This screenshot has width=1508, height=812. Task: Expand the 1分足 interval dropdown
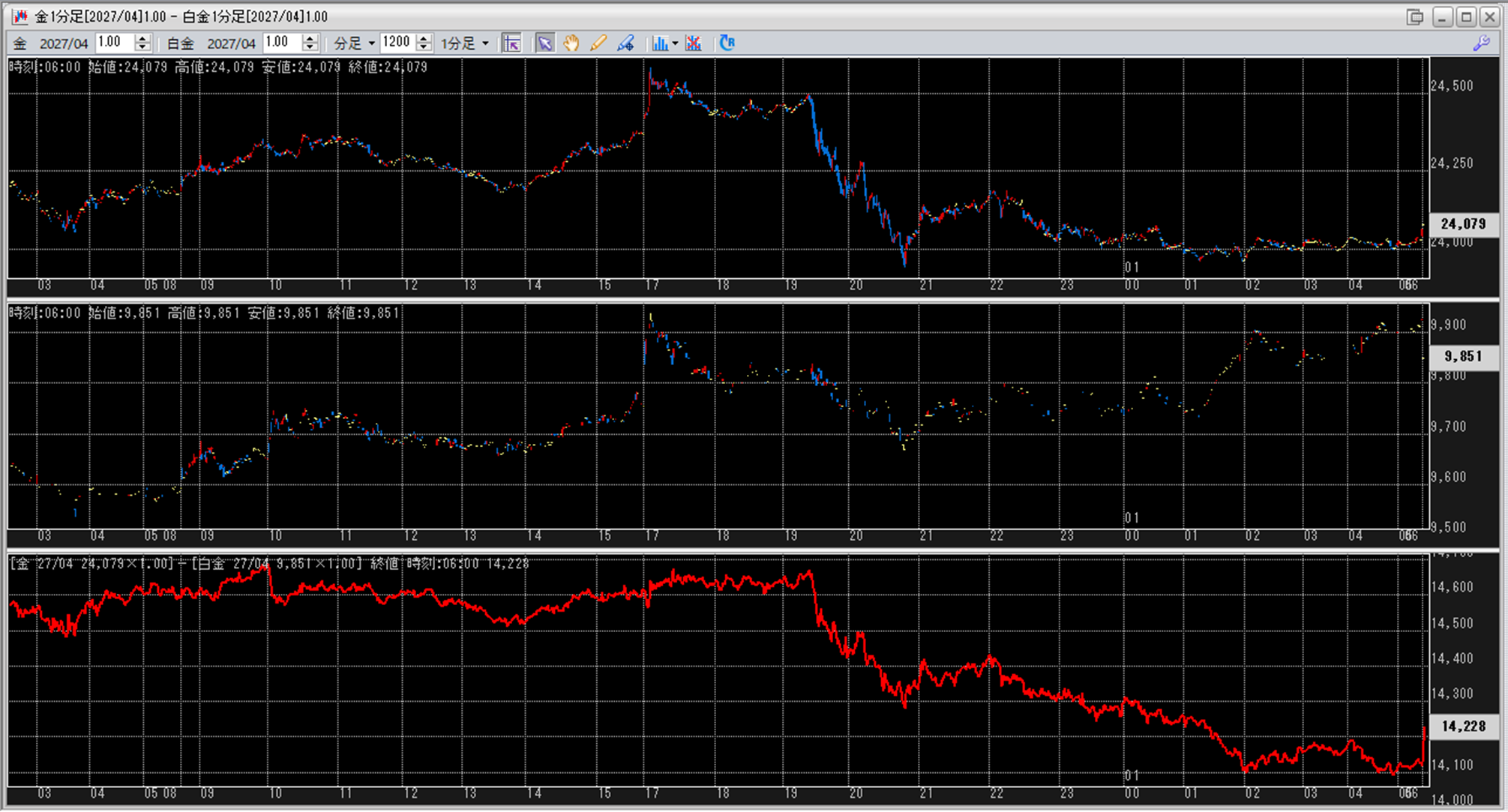click(x=465, y=43)
